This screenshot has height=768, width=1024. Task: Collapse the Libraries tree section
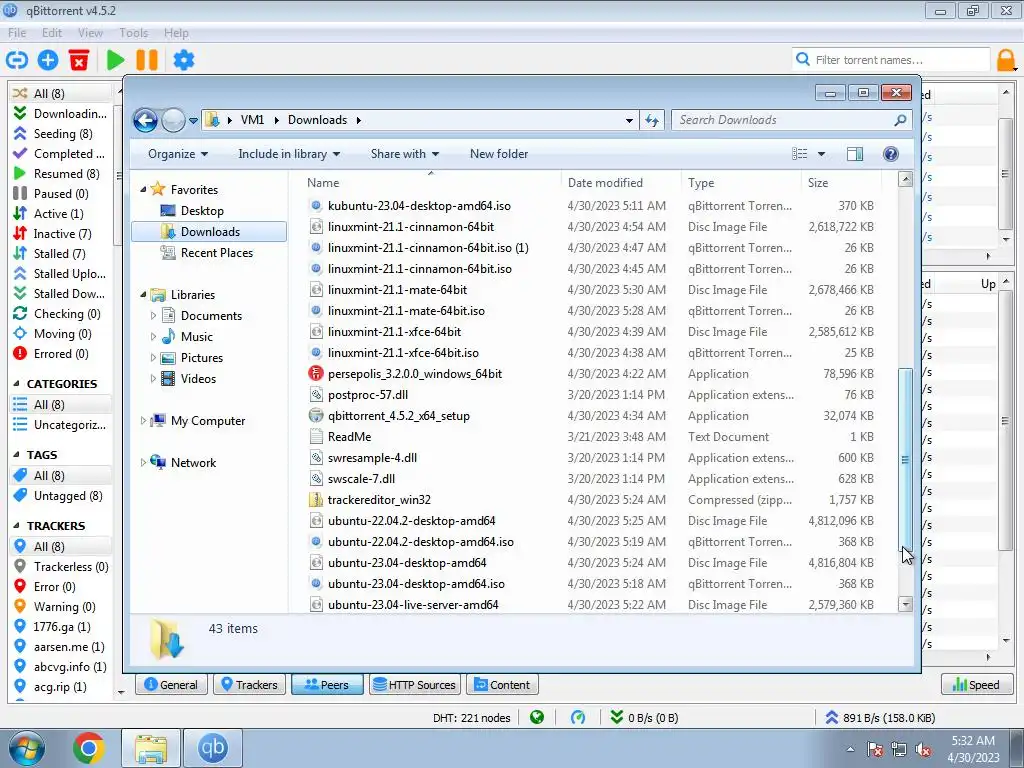pyautogui.click(x=143, y=295)
